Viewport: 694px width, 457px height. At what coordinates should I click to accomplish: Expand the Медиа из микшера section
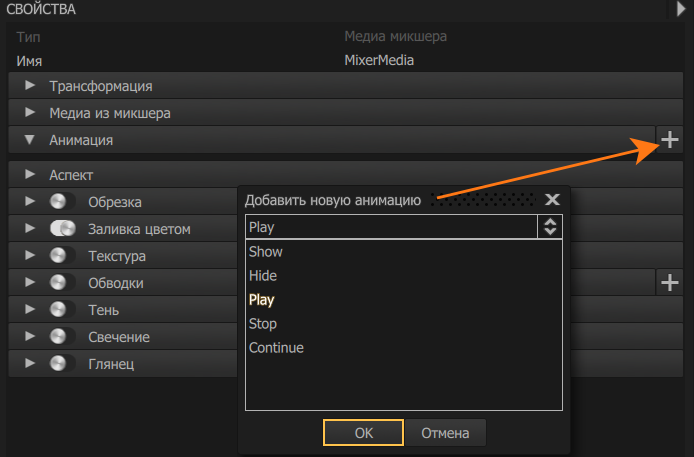(30, 113)
